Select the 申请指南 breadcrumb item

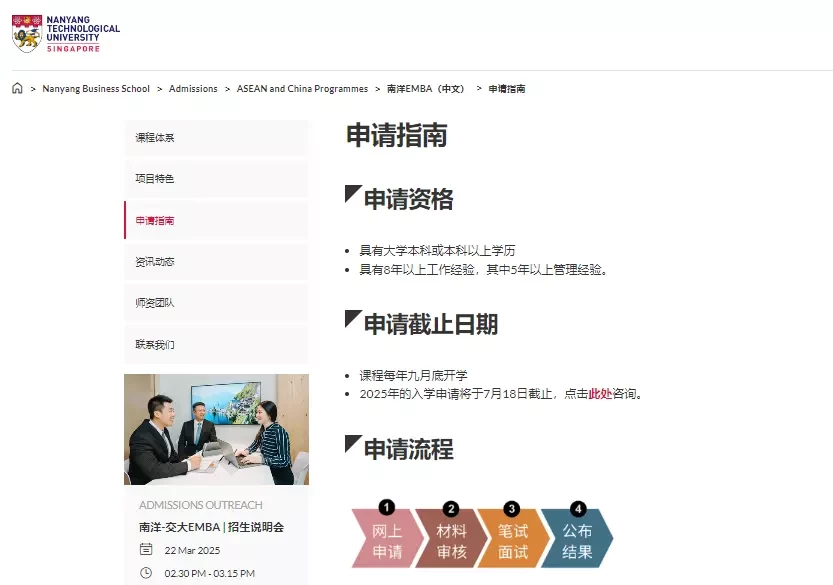point(507,89)
